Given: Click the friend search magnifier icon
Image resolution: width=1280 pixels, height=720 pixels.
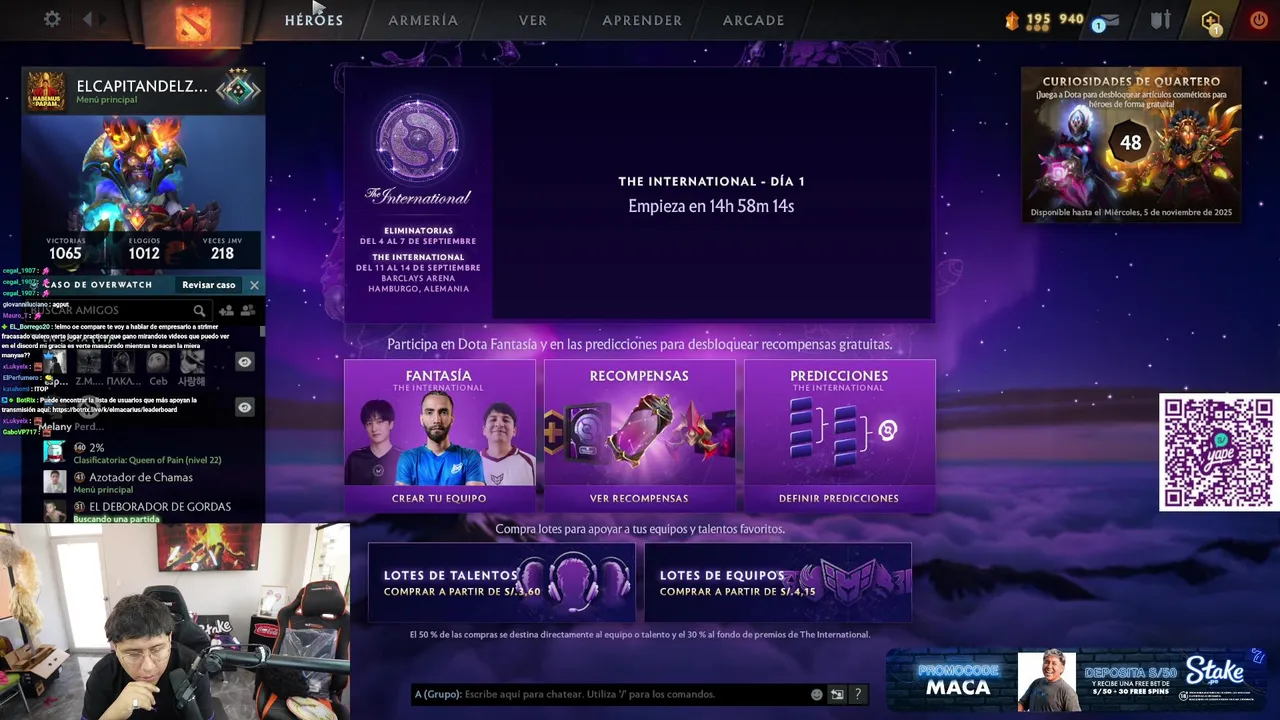Looking at the screenshot, I should pos(199,311).
